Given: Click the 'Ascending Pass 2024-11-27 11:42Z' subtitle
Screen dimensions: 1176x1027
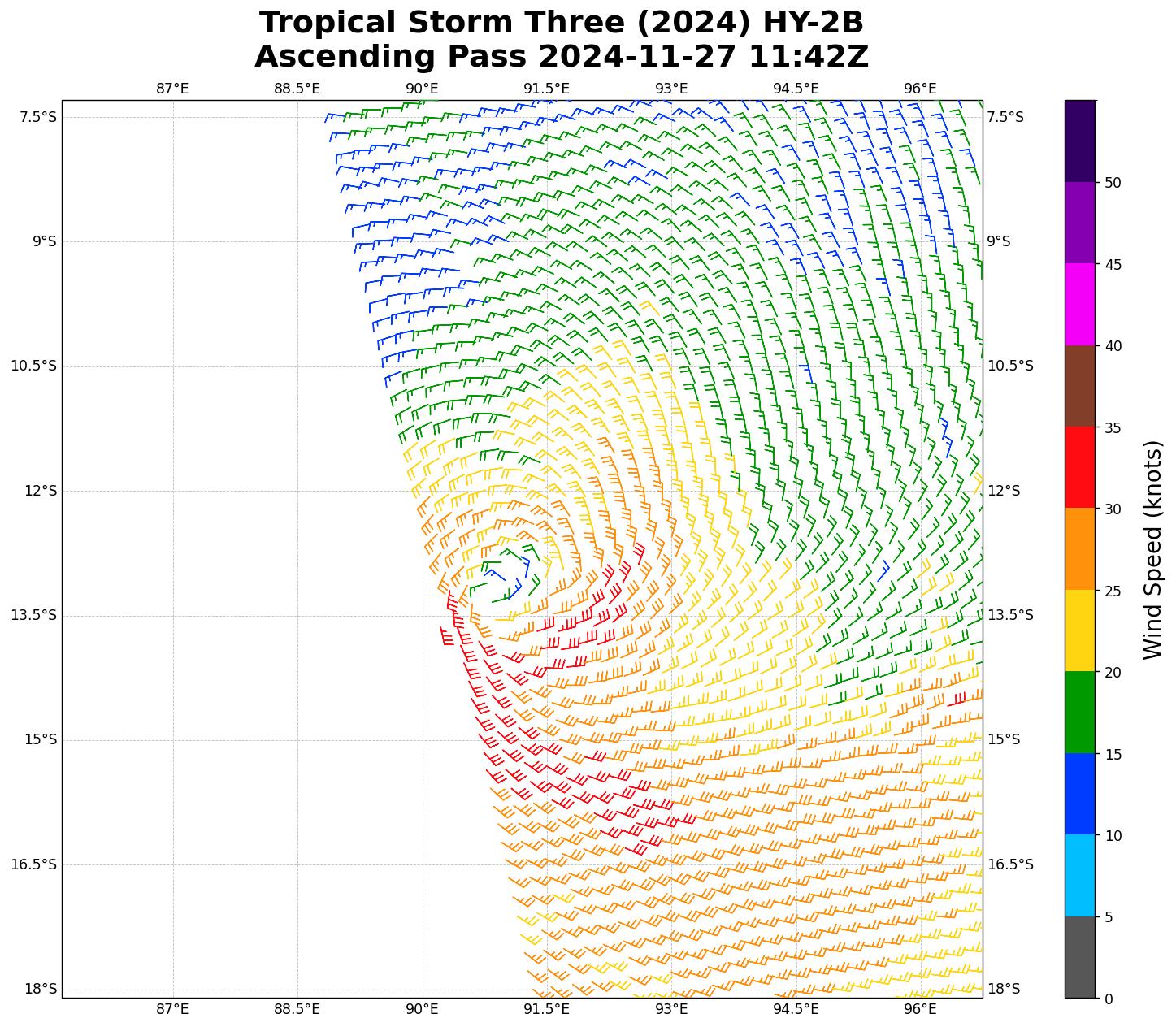Looking at the screenshot, I should [x=561, y=57].
